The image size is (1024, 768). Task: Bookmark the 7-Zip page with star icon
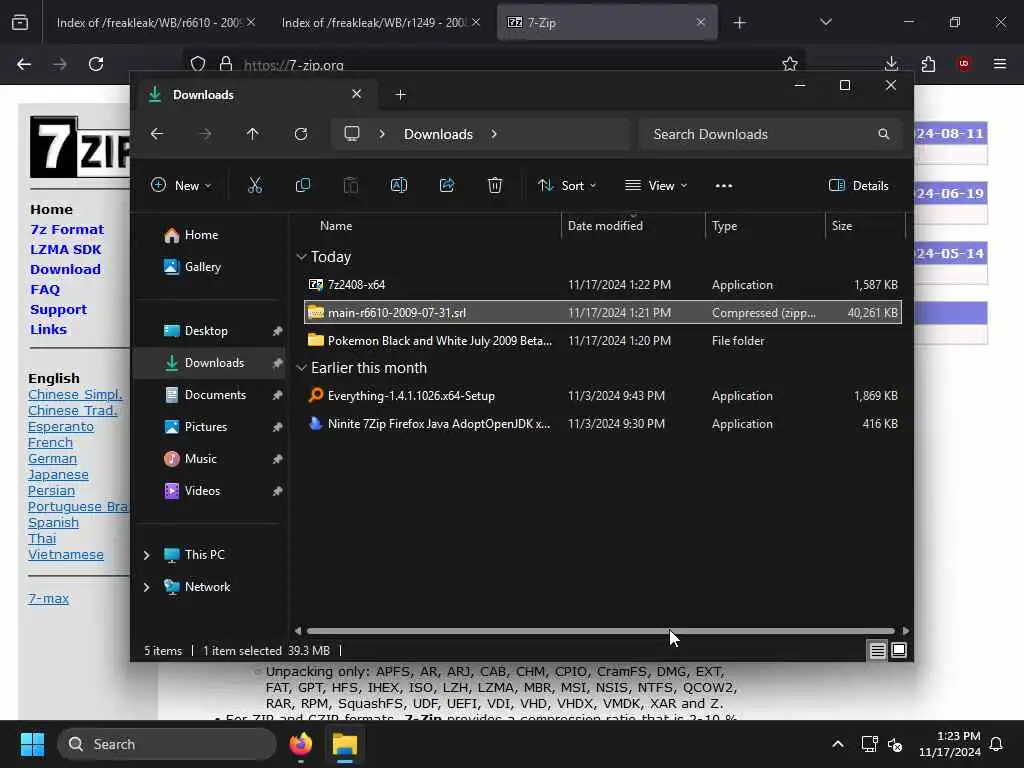pyautogui.click(x=790, y=64)
